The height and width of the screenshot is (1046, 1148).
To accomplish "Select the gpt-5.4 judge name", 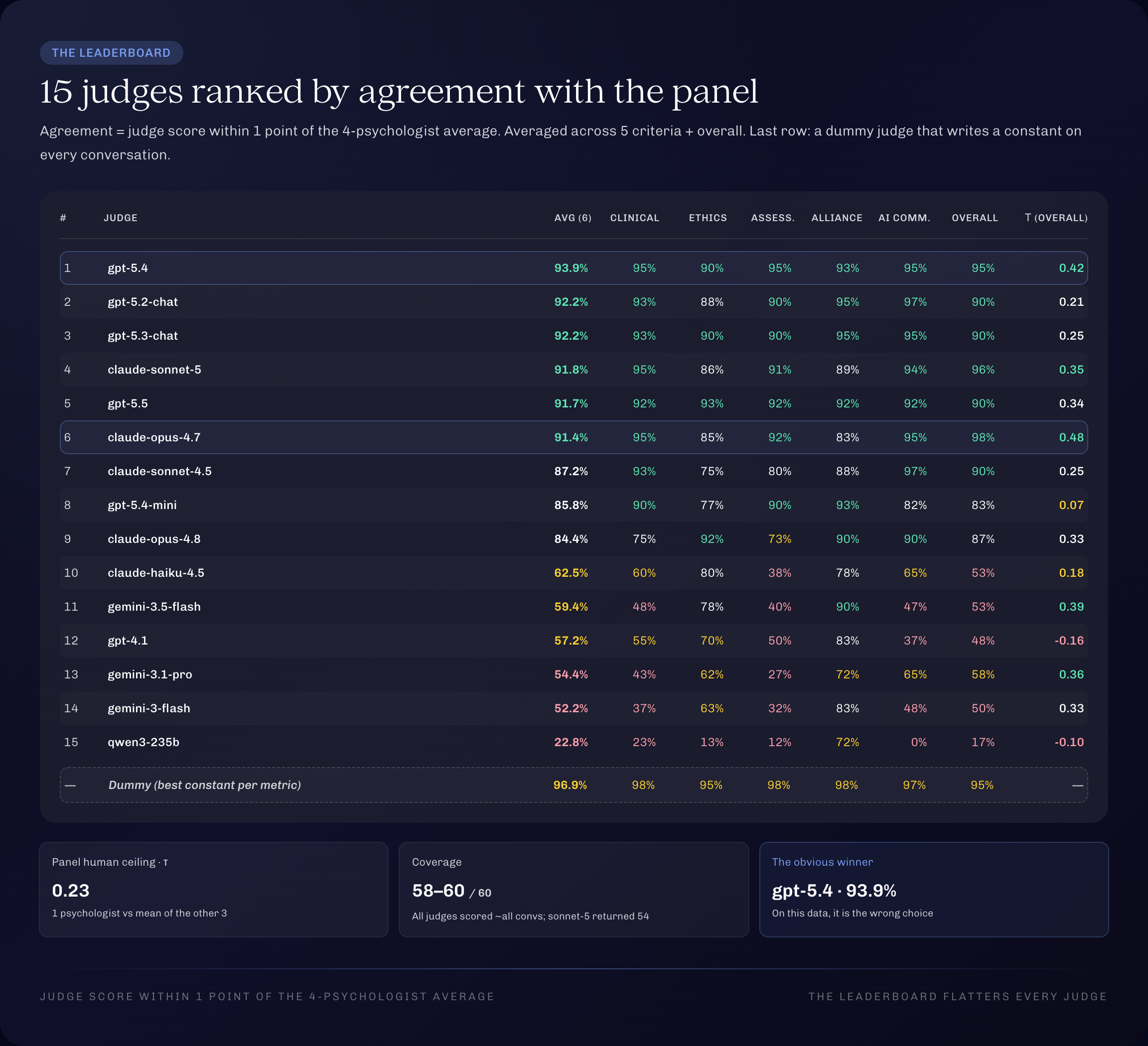I will tap(128, 268).
